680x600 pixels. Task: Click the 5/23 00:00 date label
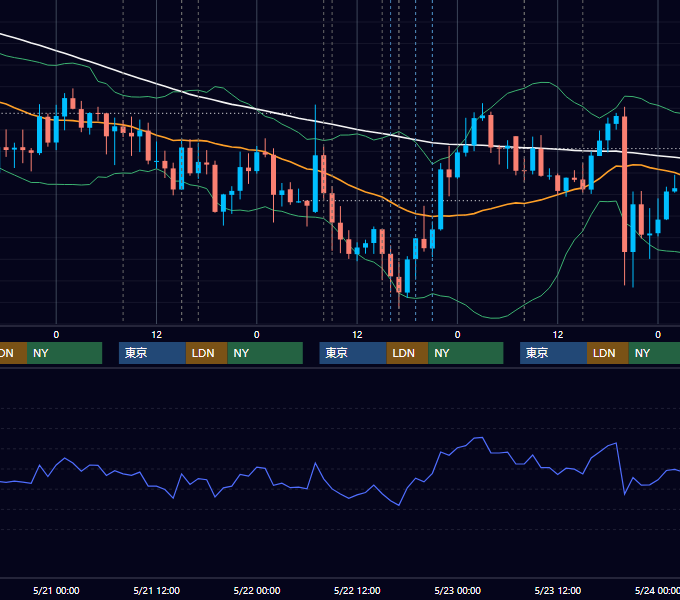tap(458, 590)
